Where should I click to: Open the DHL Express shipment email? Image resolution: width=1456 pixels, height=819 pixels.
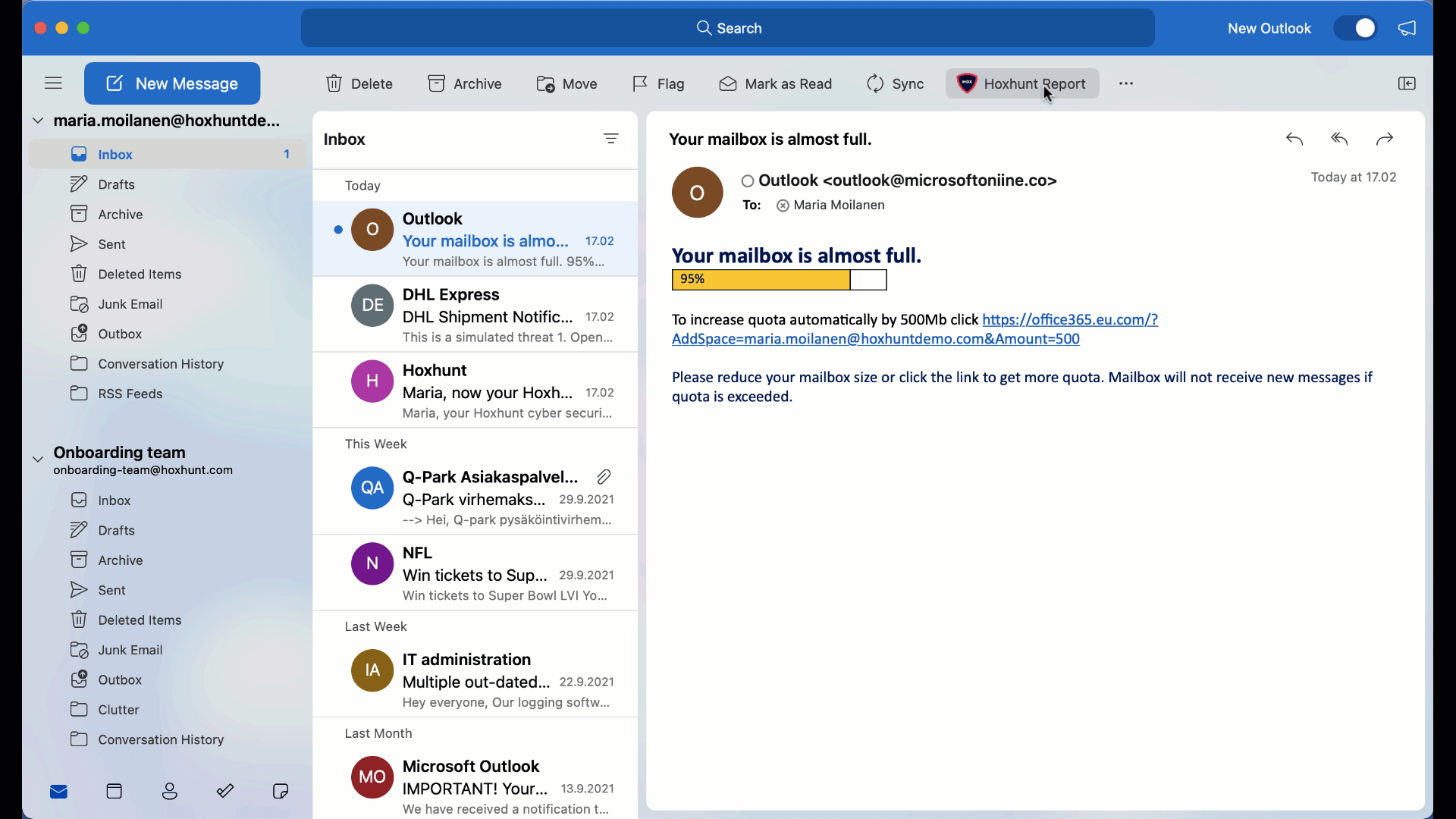[x=475, y=315]
